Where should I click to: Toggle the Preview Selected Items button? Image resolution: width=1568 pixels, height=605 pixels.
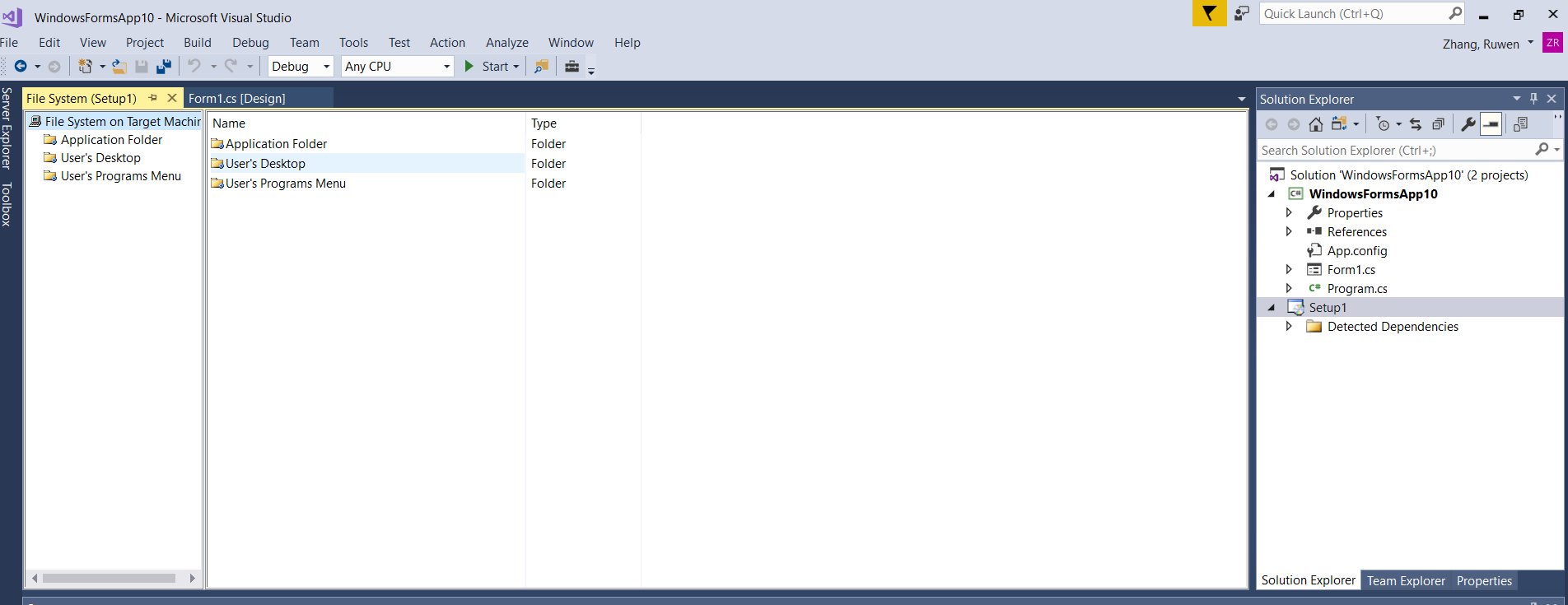[1491, 124]
